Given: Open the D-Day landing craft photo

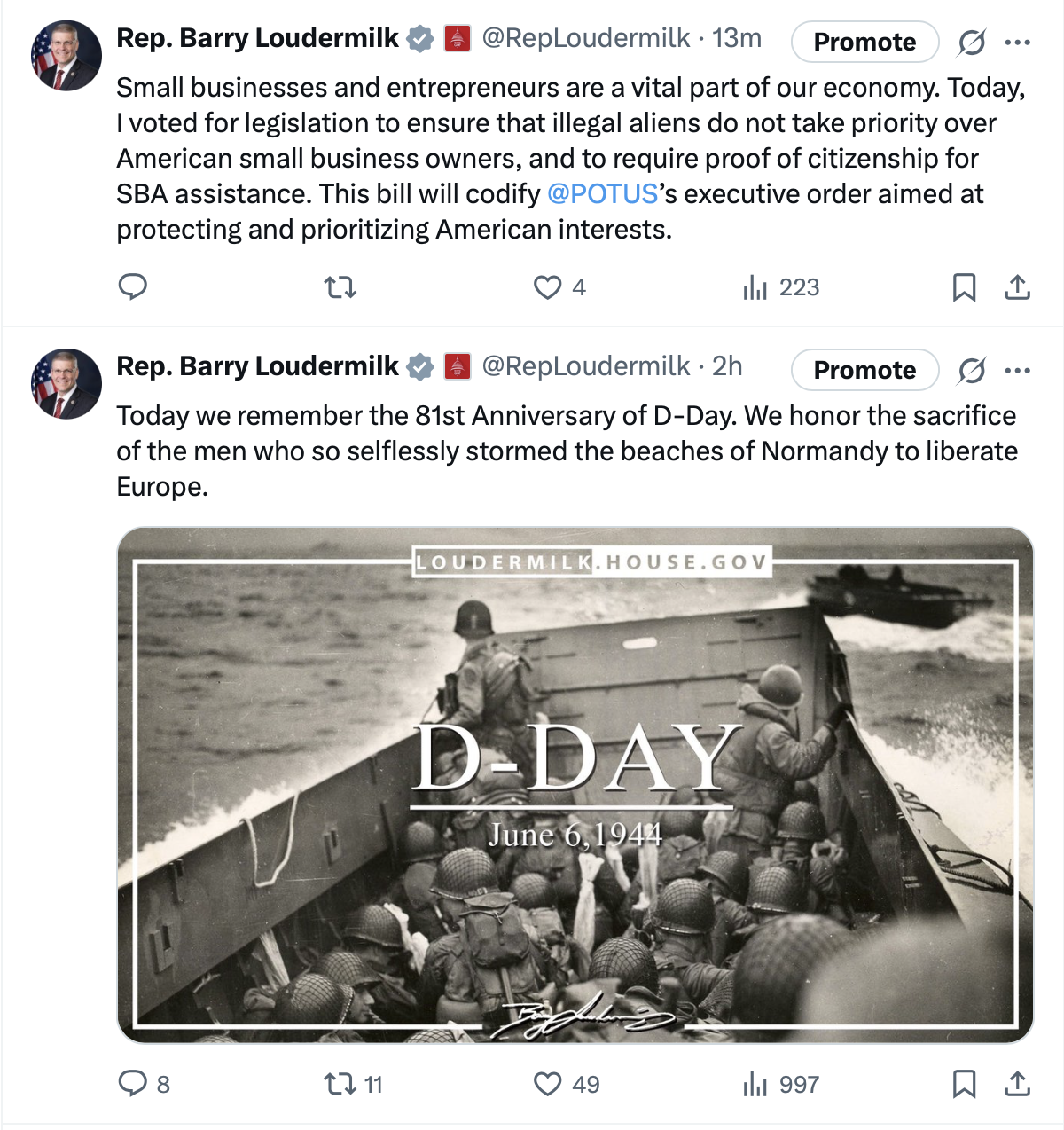Looking at the screenshot, I should point(575,785).
